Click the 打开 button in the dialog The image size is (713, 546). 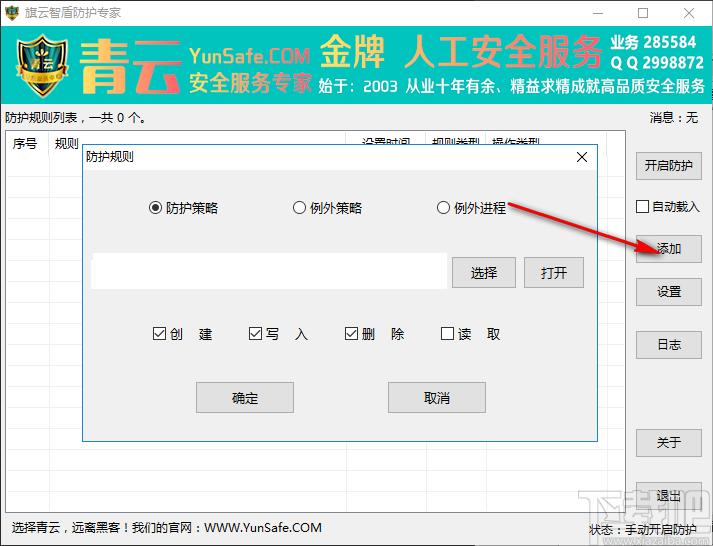(554, 273)
